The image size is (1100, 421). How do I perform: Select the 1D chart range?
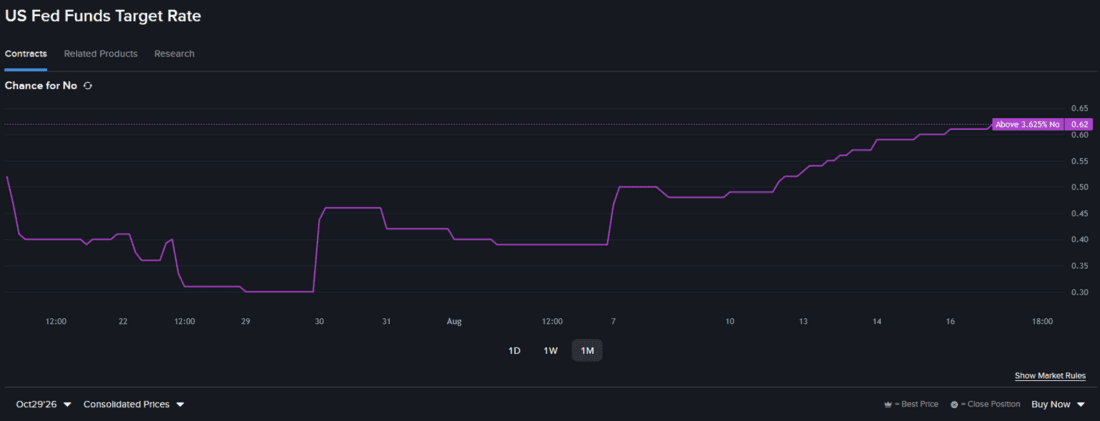(514, 351)
